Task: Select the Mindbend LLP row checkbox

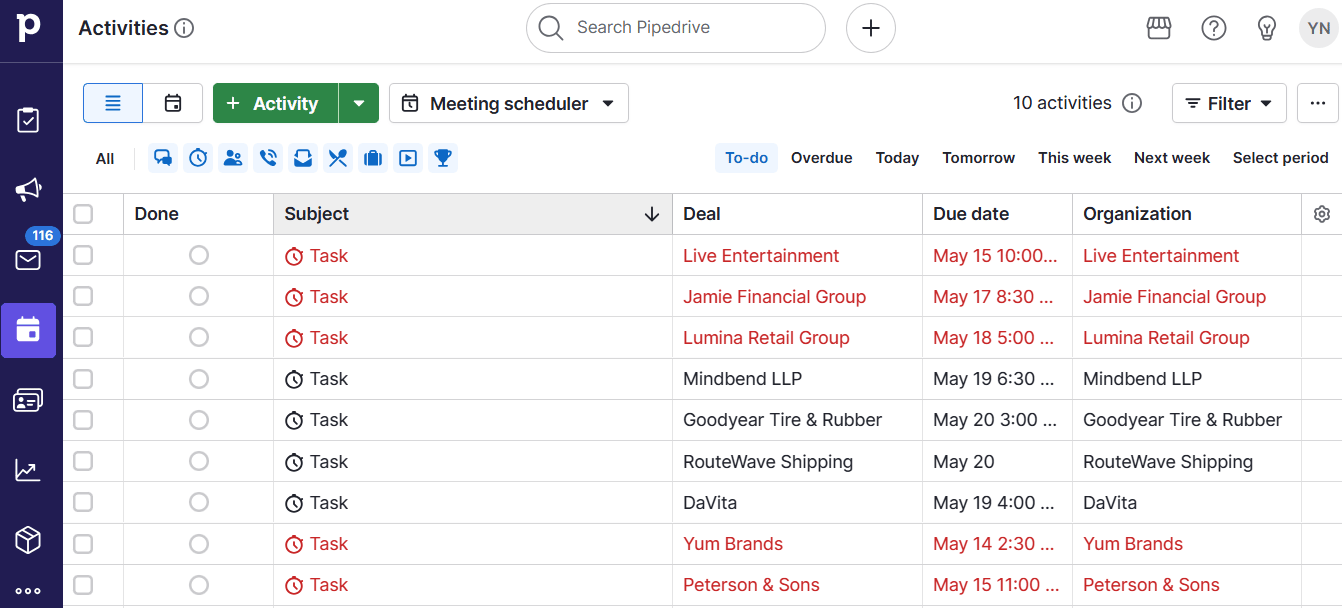Action: [x=83, y=378]
